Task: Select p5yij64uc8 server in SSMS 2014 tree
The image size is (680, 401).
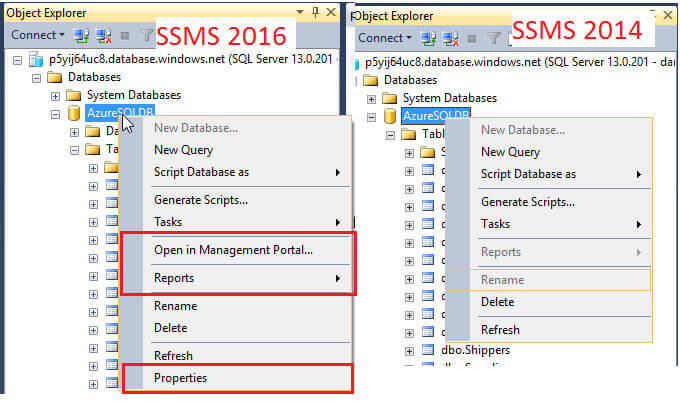Action: [520, 62]
